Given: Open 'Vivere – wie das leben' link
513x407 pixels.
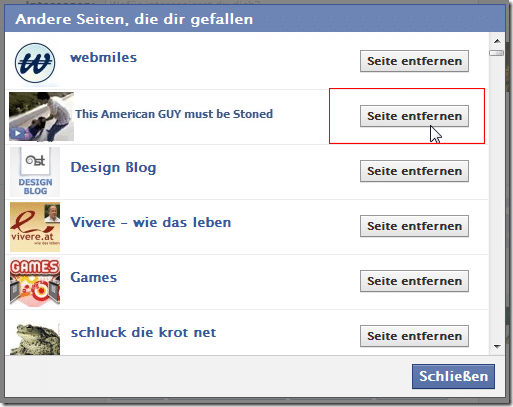Looking at the screenshot, I should coord(151,222).
